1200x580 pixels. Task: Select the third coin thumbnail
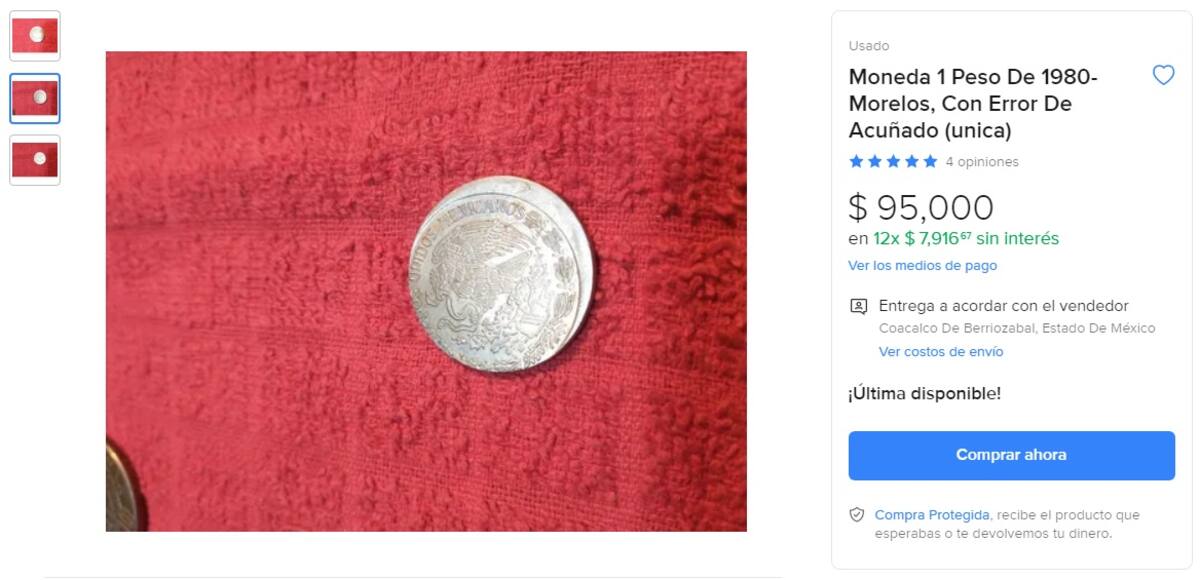tap(35, 160)
